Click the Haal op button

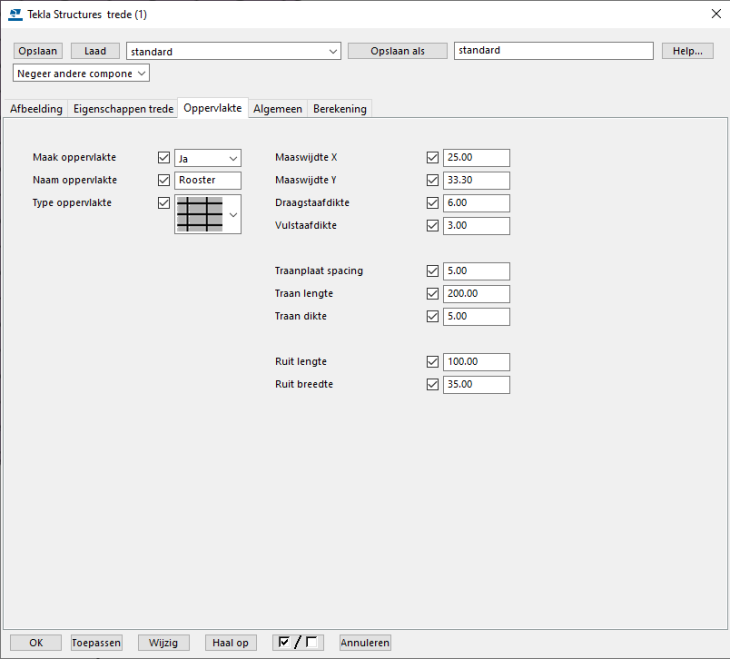[x=230, y=643]
